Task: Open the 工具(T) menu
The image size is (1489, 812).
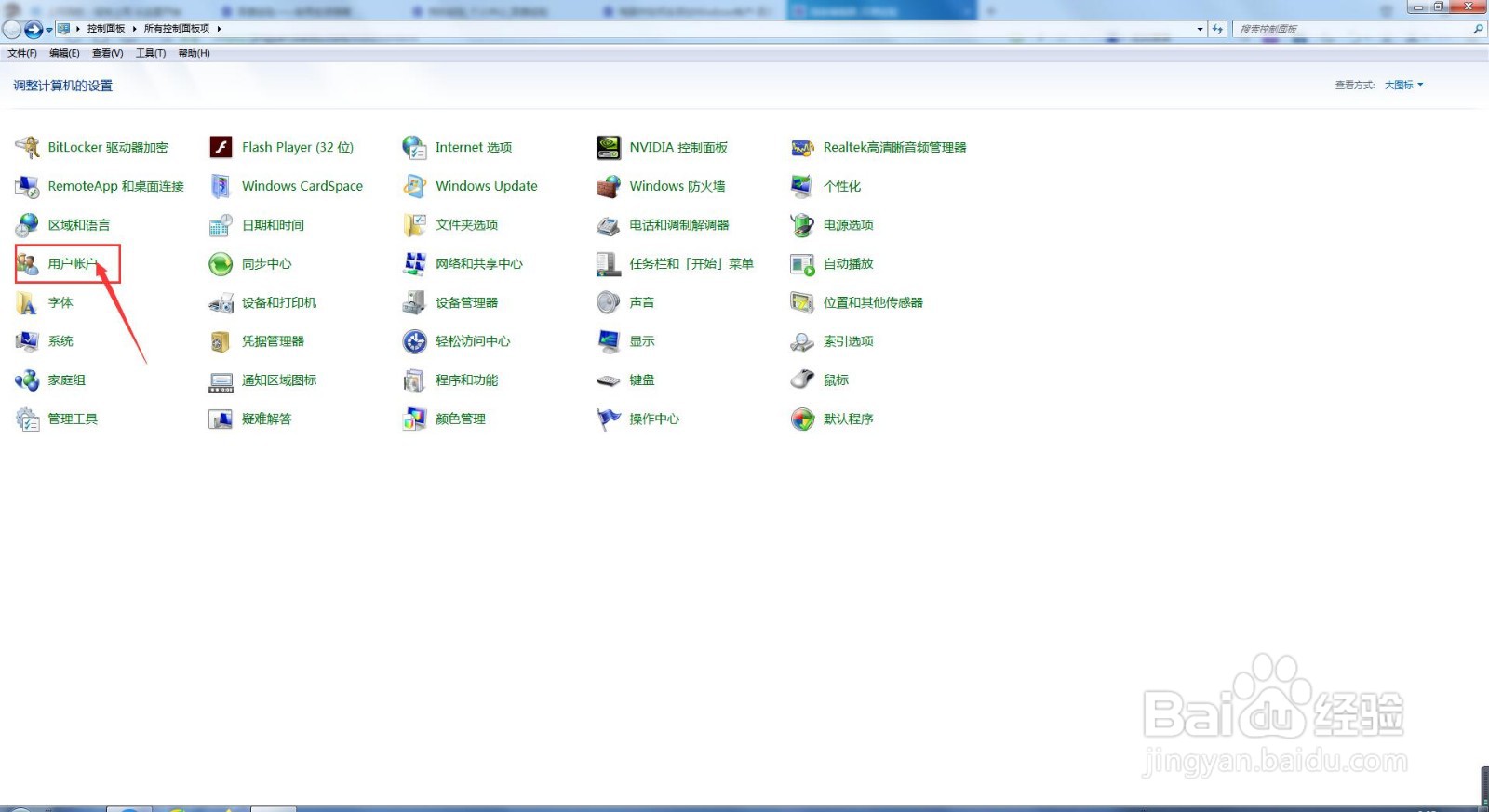Action: 151,54
